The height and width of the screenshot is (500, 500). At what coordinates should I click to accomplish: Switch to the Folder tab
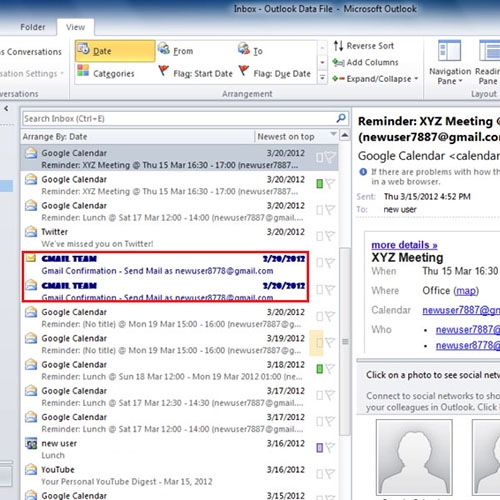[33, 27]
